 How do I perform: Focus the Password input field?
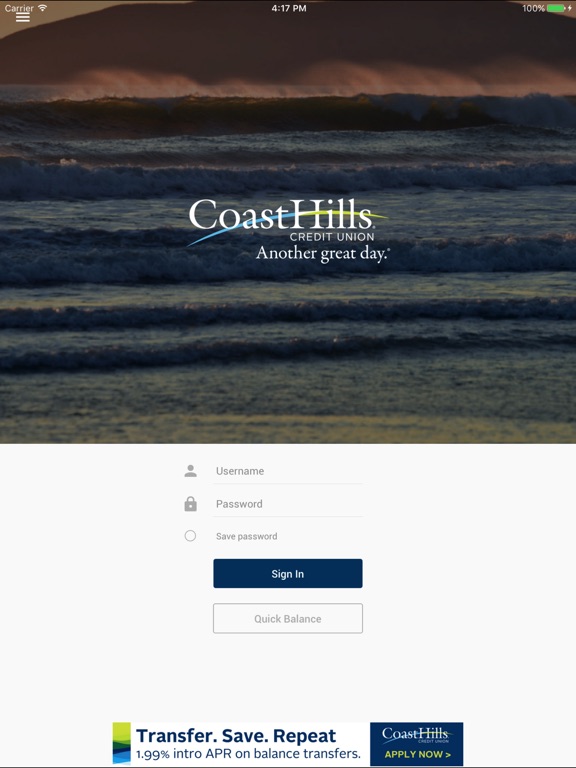click(288, 504)
